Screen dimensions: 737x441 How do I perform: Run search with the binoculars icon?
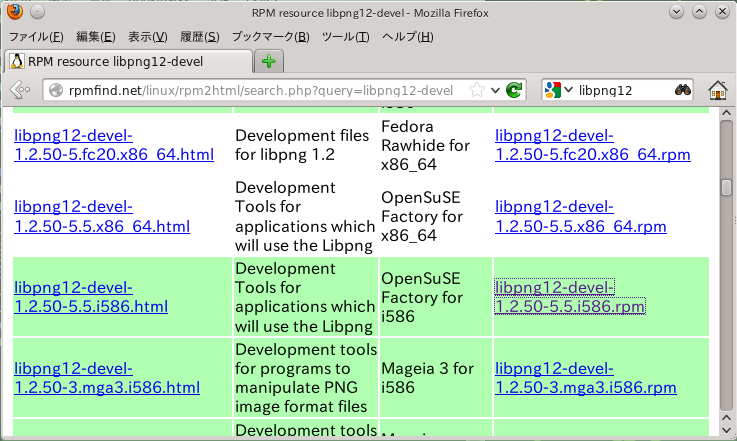point(682,90)
